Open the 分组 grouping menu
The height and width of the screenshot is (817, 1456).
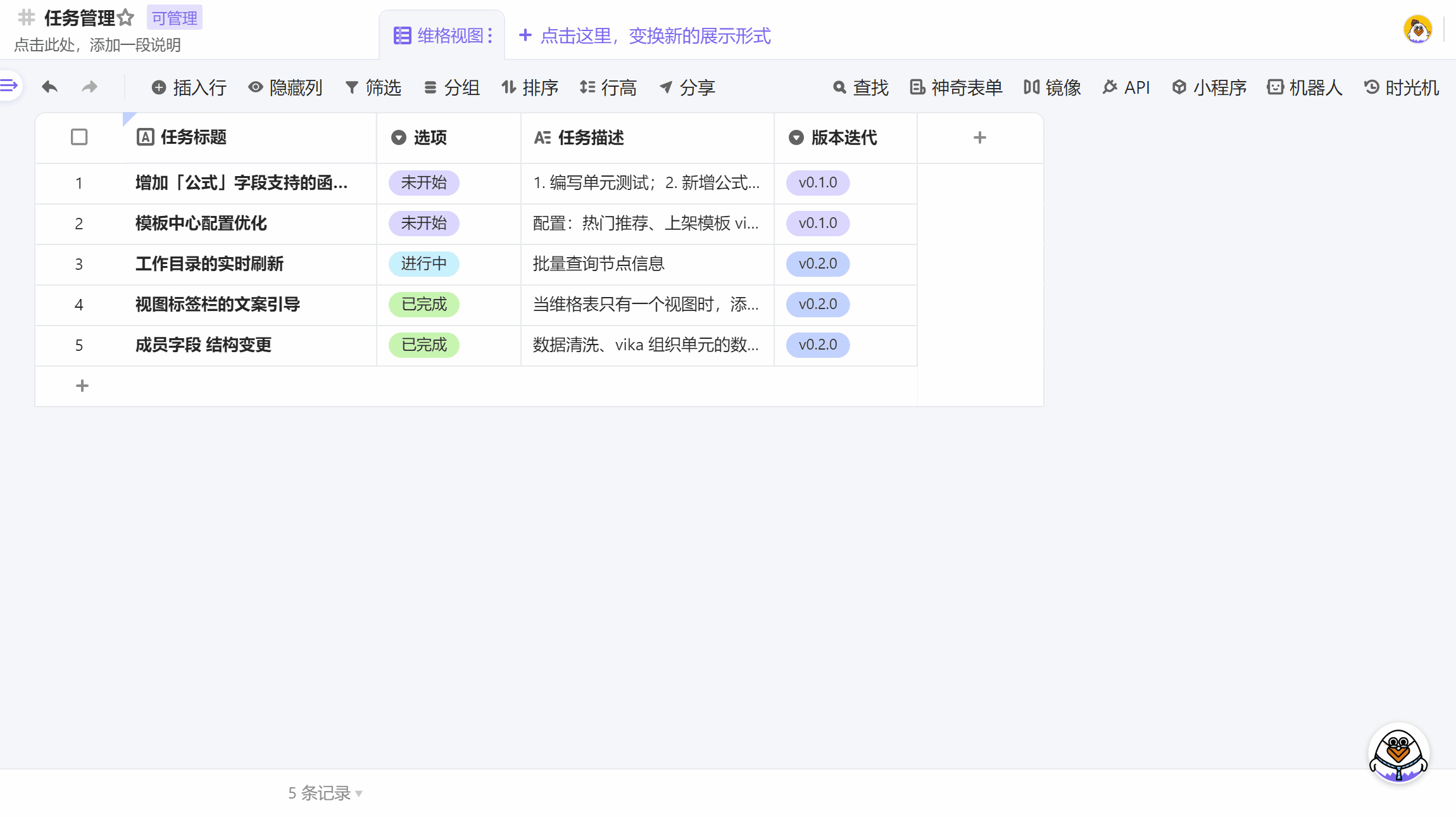451,87
